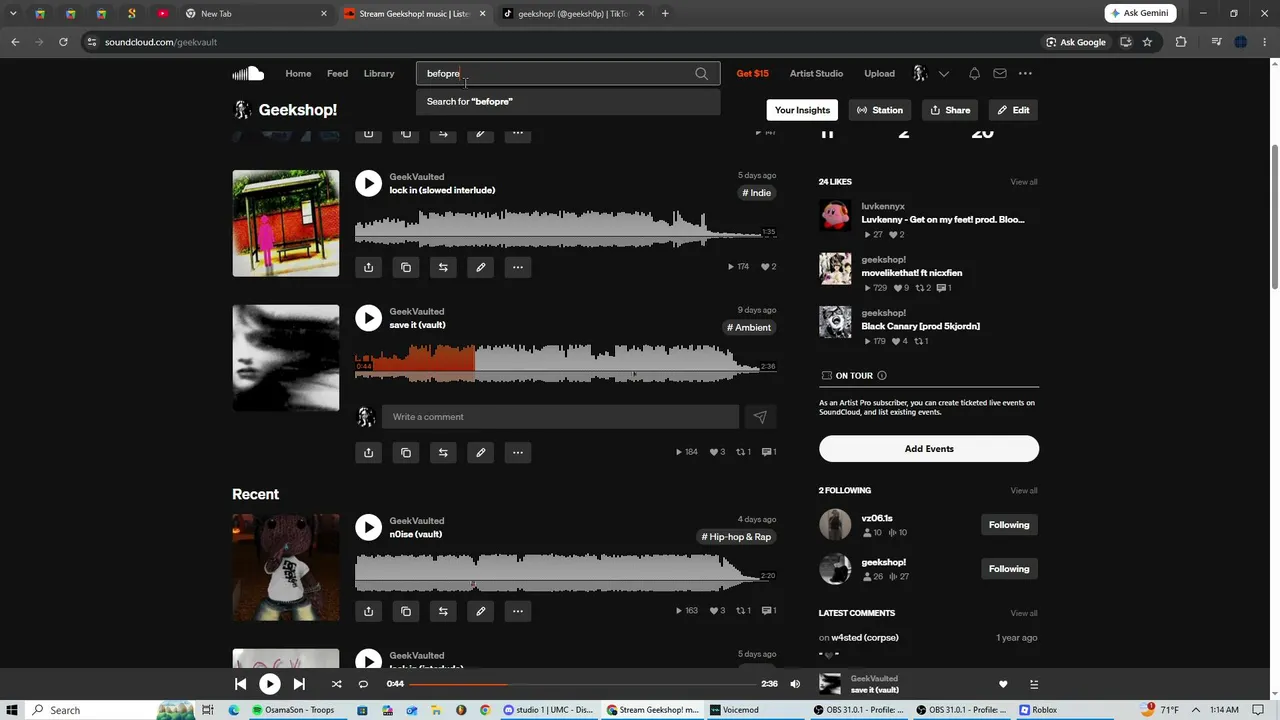1280x720 pixels.
Task: Open Artist Studio
Action: [x=816, y=73]
